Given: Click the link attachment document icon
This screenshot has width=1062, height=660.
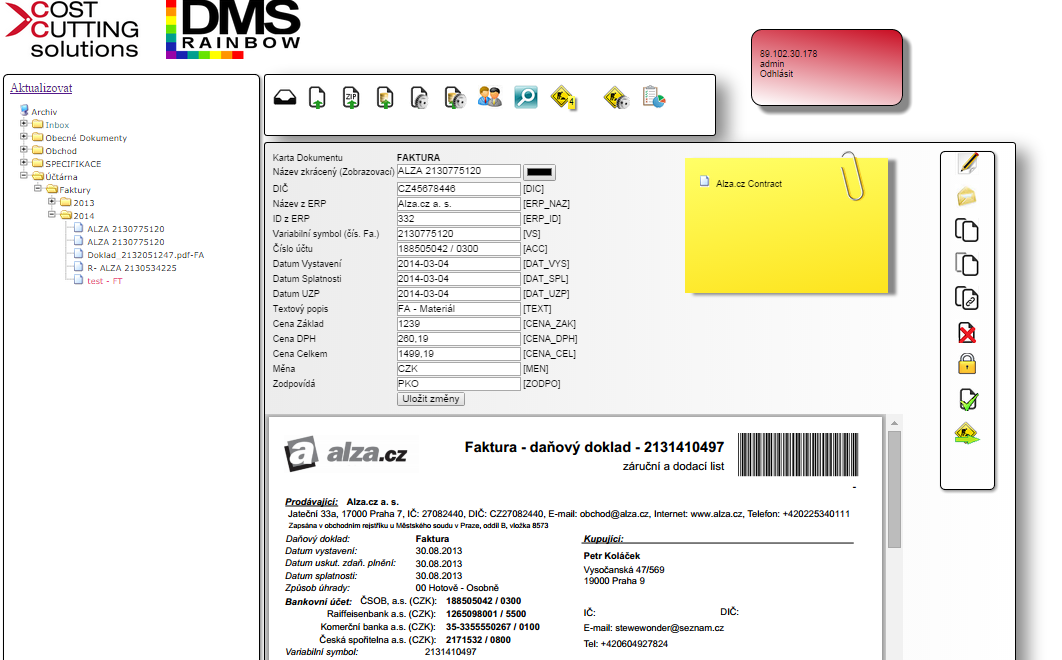Looking at the screenshot, I should [x=967, y=298].
